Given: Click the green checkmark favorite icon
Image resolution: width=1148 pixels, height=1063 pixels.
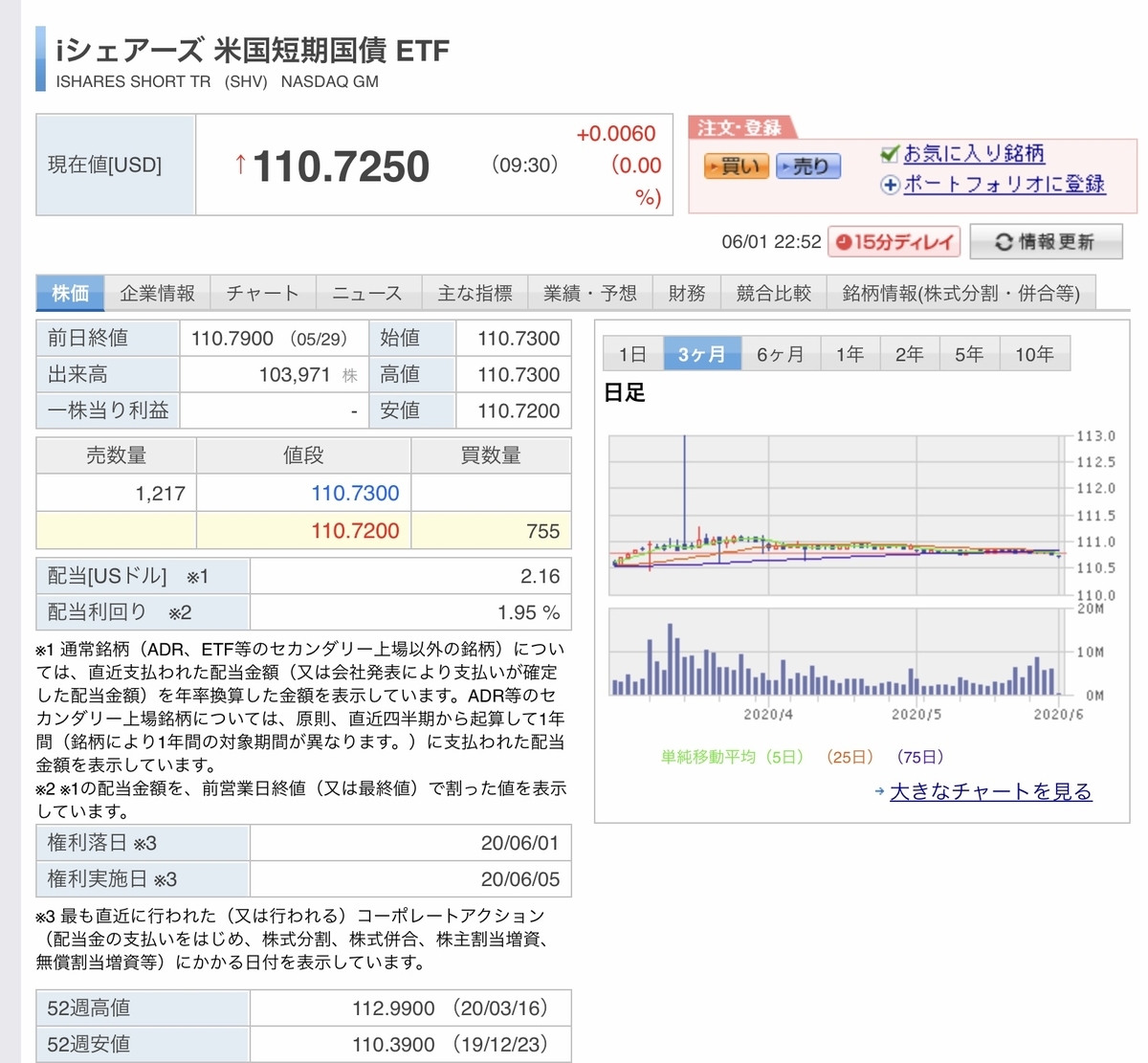Looking at the screenshot, I should point(890,153).
